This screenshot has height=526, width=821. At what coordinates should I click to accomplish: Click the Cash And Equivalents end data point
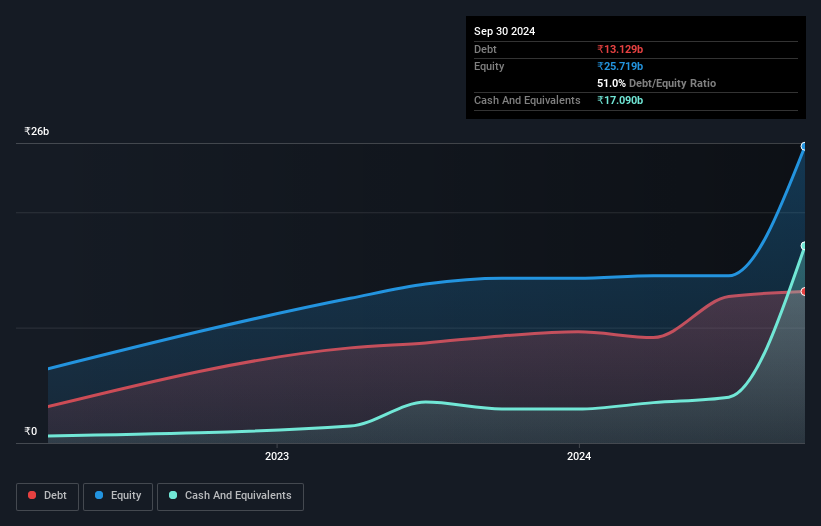(x=805, y=246)
